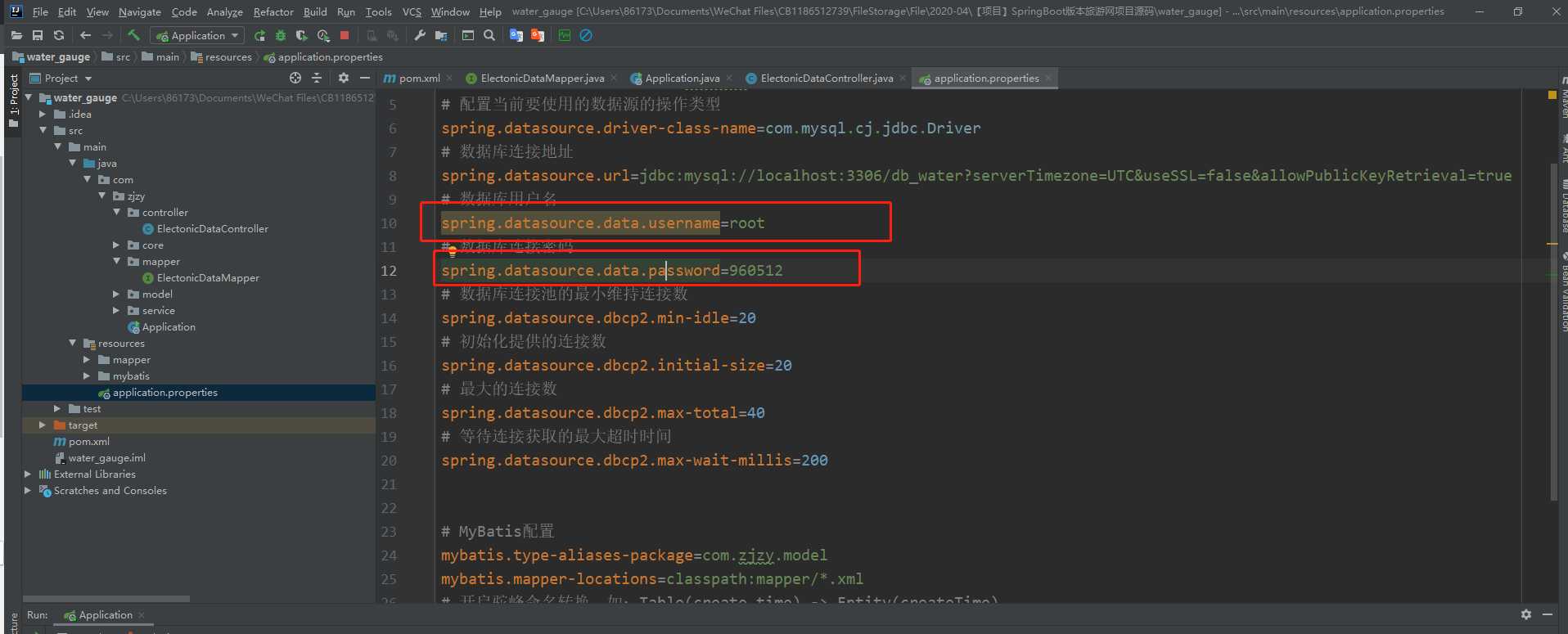This screenshot has width=1568, height=634.
Task: Expand Scratches and Consoles
Action: pos(29,490)
